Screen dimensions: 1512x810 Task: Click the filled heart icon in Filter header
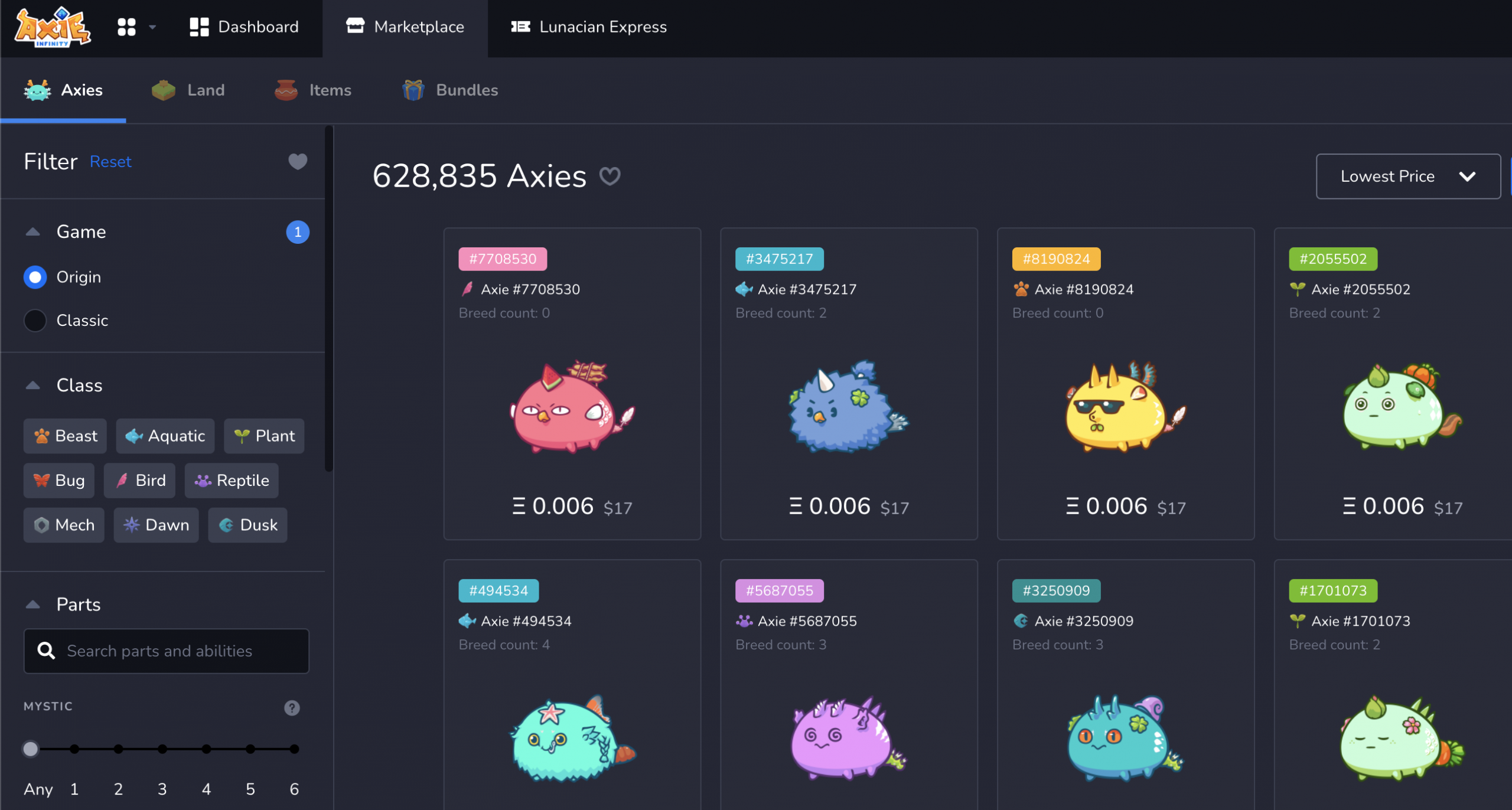pos(298,161)
